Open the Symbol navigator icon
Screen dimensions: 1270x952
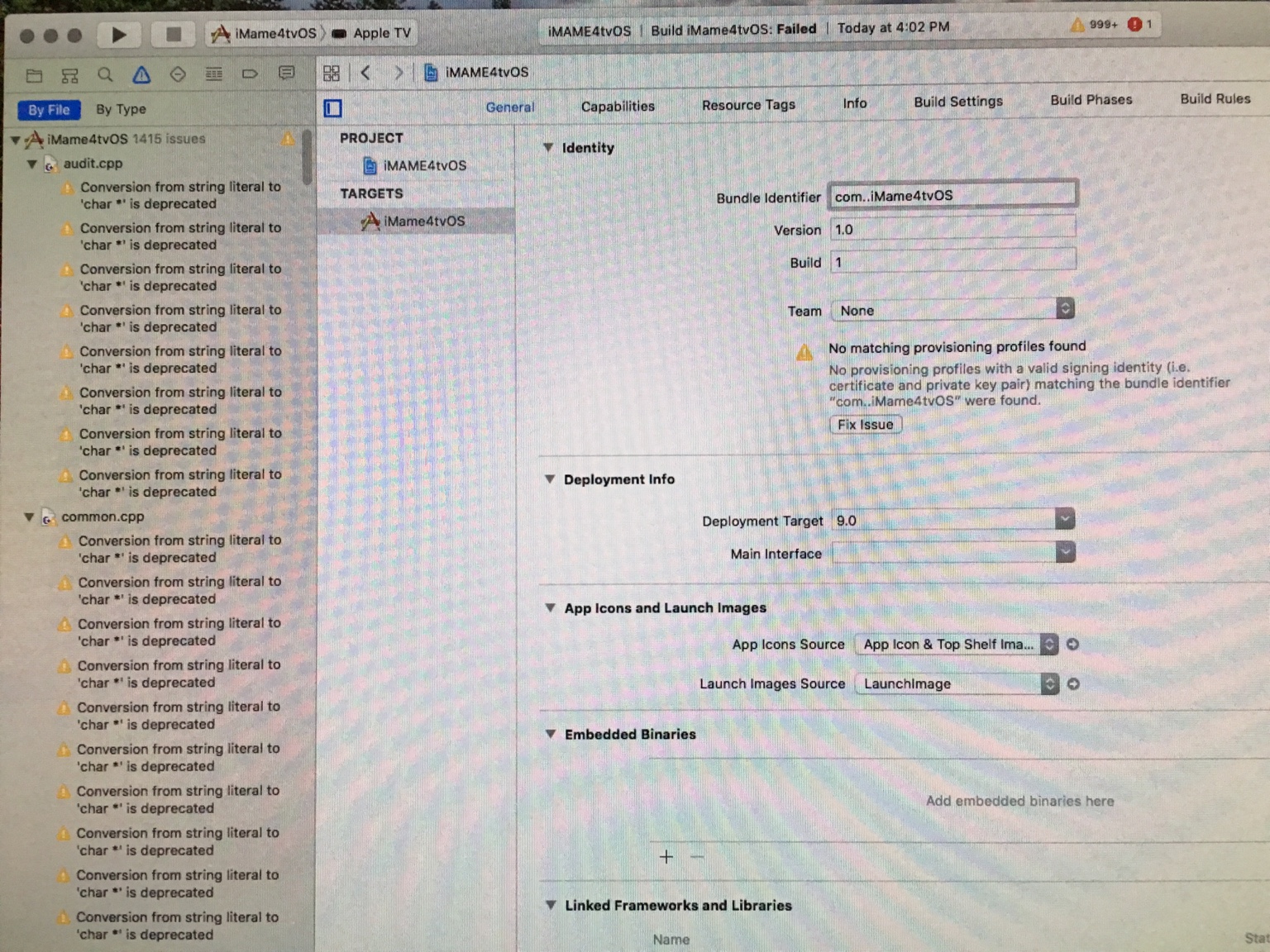click(x=69, y=76)
